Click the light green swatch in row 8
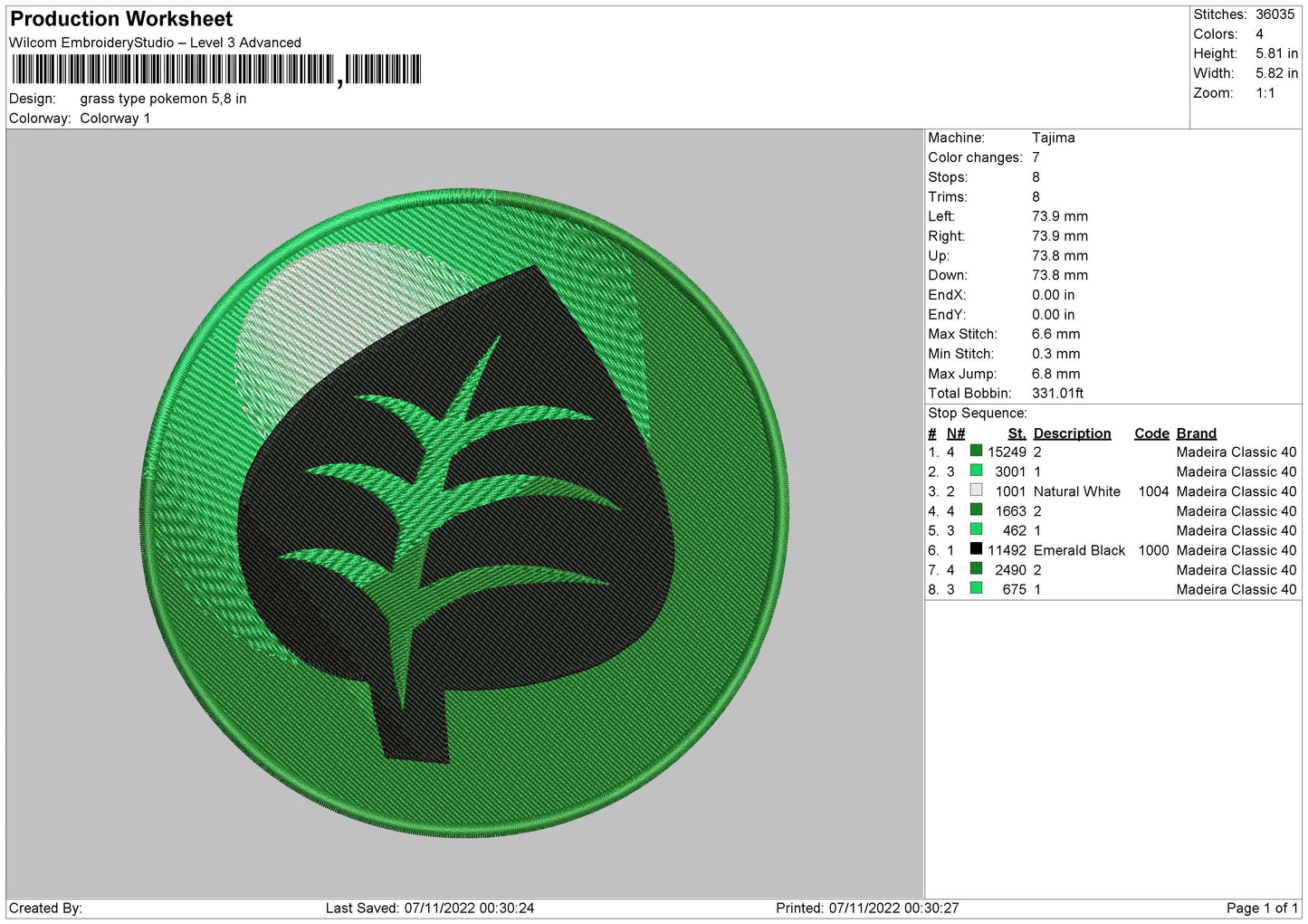 coord(976,588)
